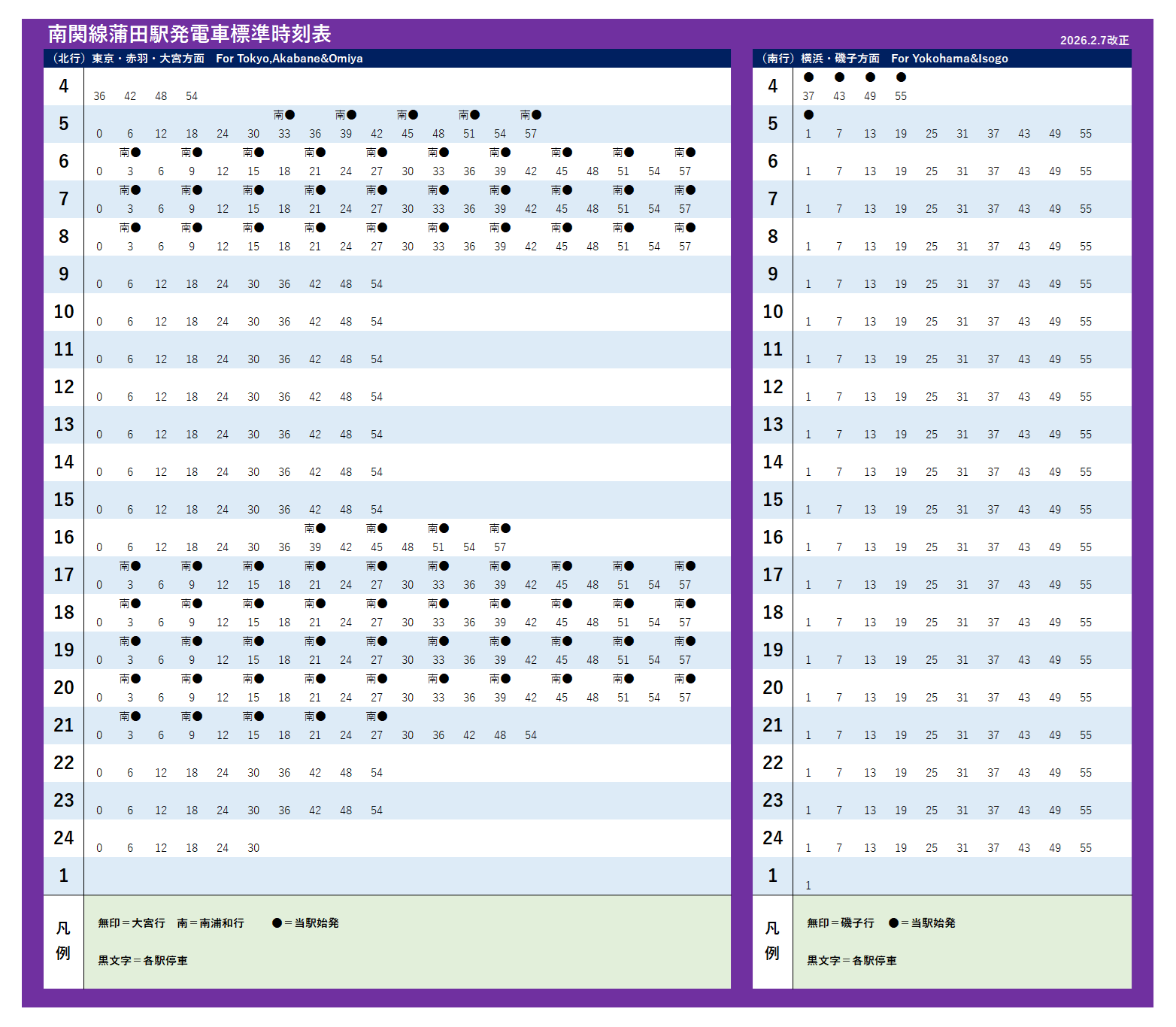
Task: Click the 南● mark above 27 in northbound hour 21
Action: coord(377,716)
